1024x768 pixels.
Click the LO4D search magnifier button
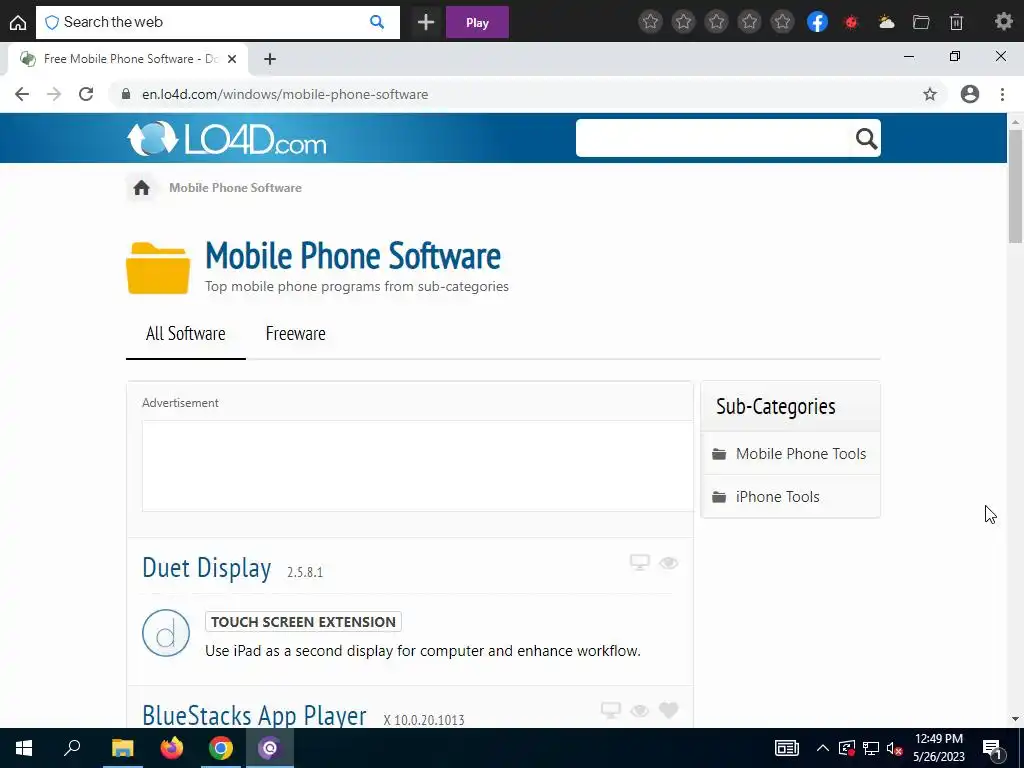867,138
